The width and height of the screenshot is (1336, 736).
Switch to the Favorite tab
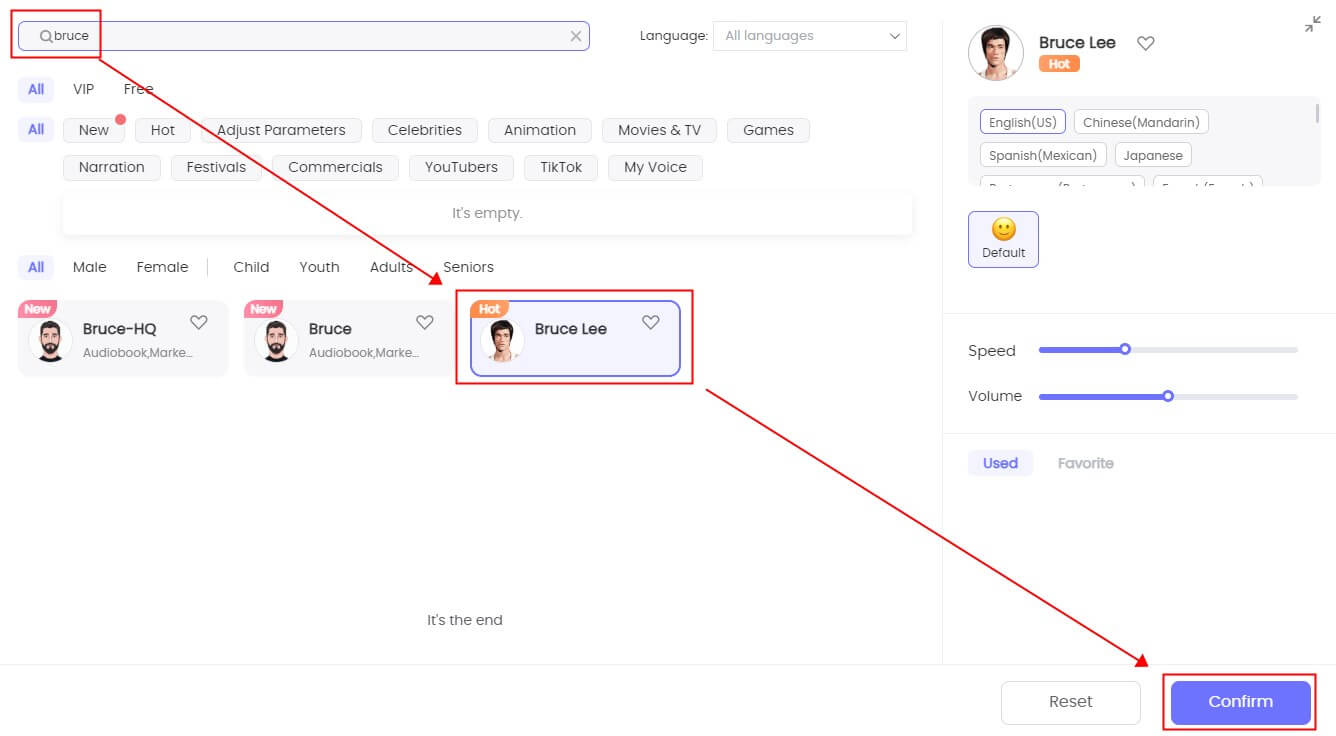point(1086,463)
